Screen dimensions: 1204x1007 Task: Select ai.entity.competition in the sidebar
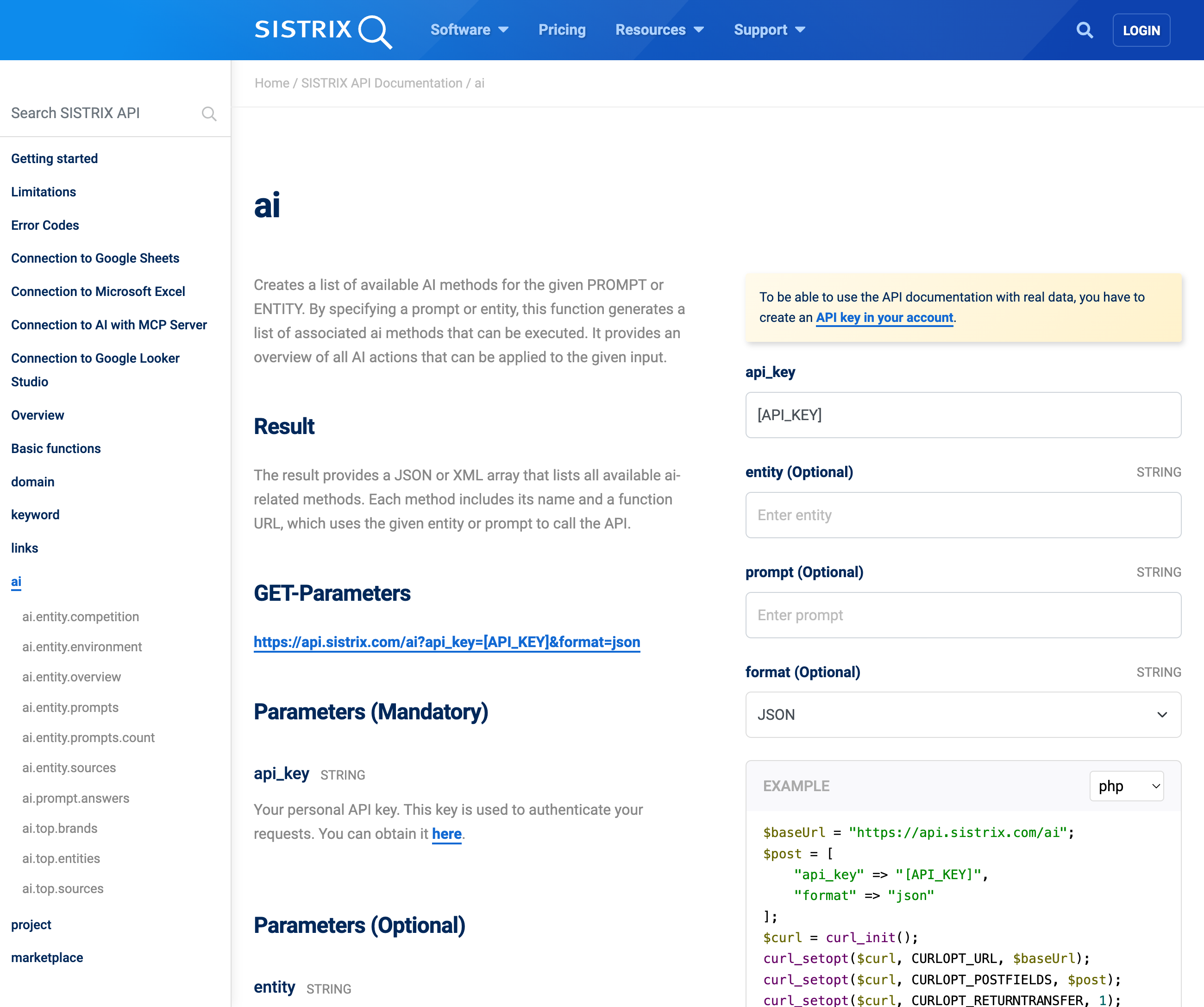[x=80, y=617]
